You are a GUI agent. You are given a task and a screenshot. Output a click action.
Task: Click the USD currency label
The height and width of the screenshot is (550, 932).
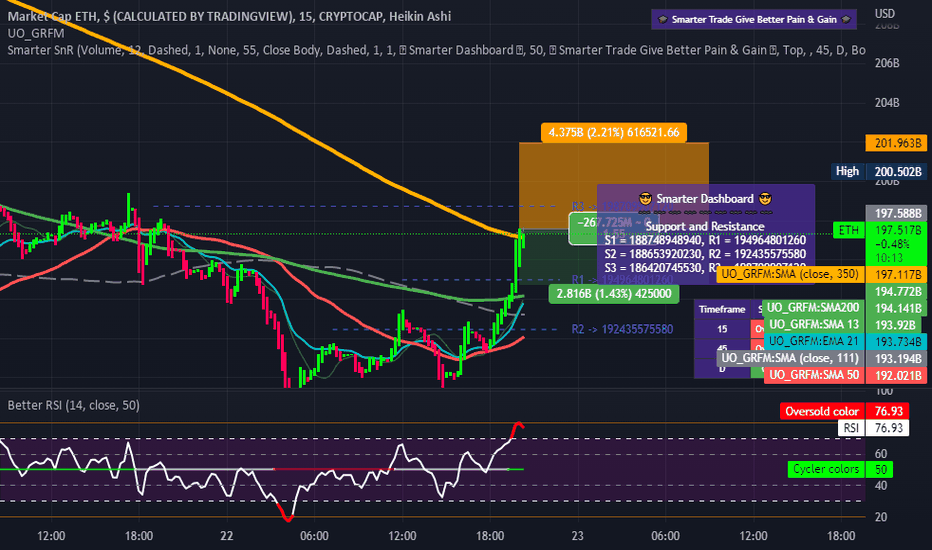pyautogui.click(x=884, y=14)
